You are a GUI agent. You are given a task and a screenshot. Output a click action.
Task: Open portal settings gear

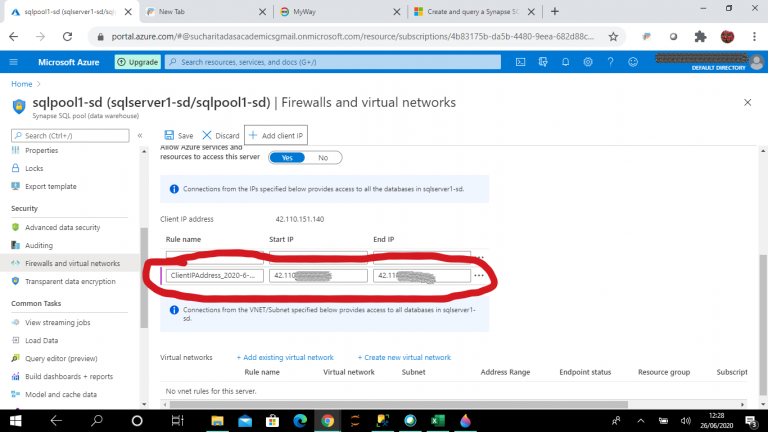tap(588, 62)
